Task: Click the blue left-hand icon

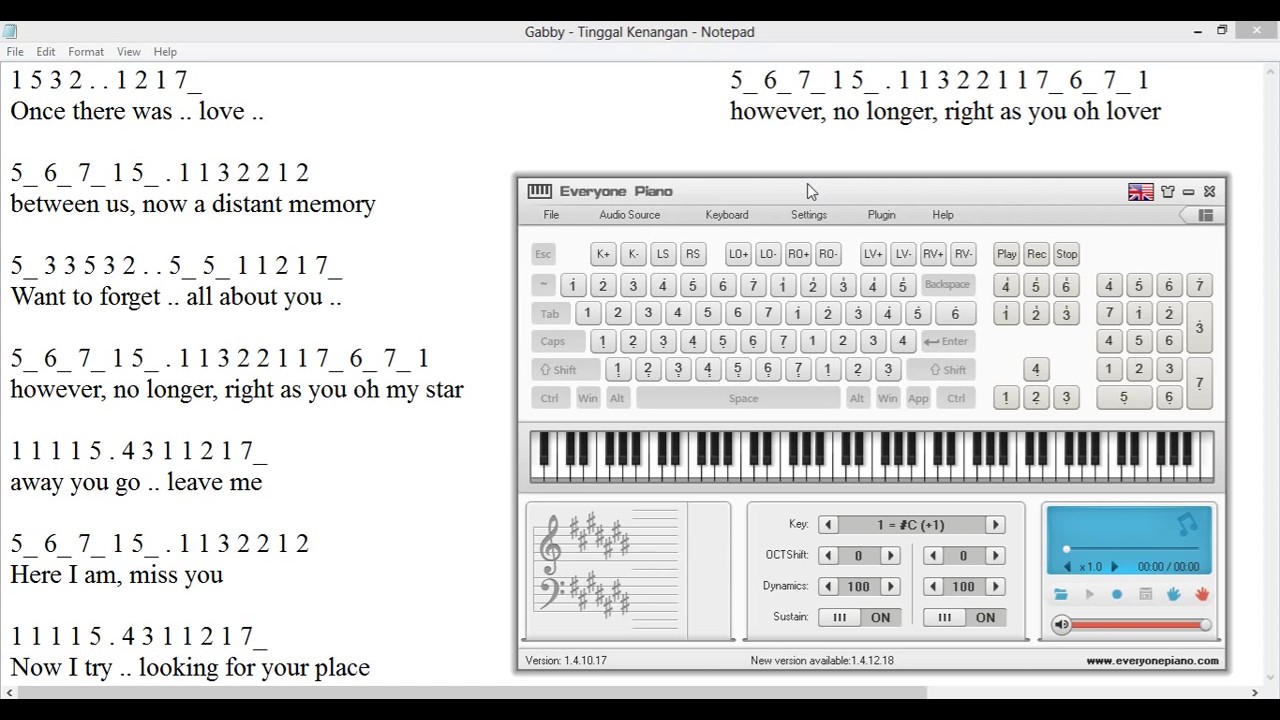Action: point(1174,595)
